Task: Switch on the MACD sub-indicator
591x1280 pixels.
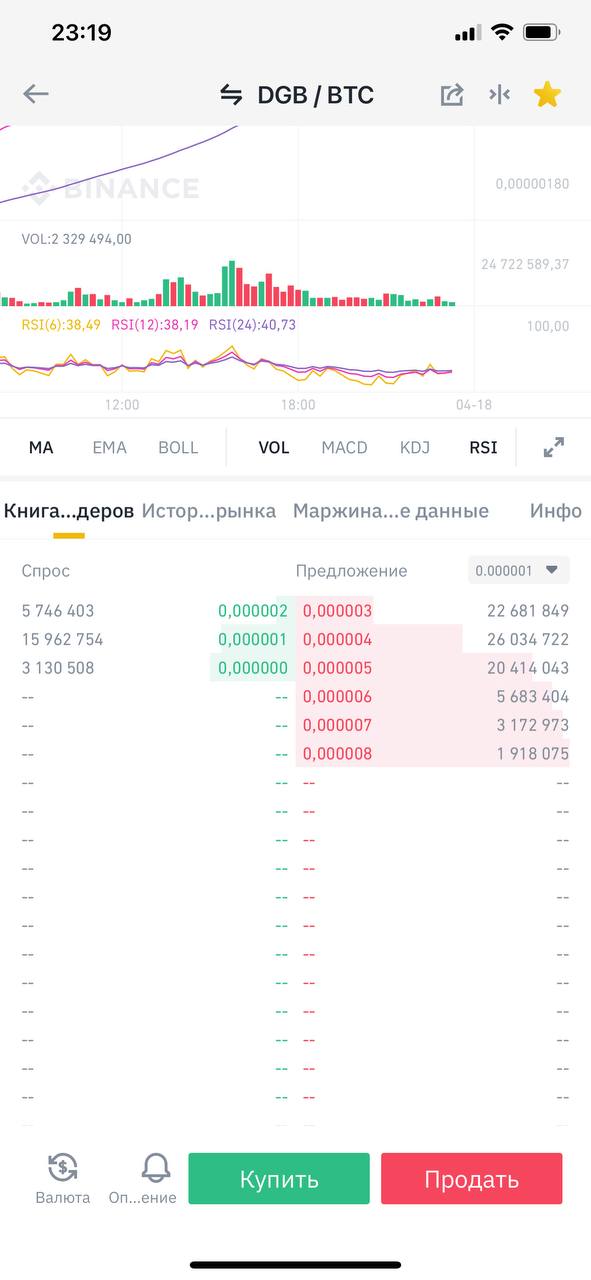Action: point(344,447)
